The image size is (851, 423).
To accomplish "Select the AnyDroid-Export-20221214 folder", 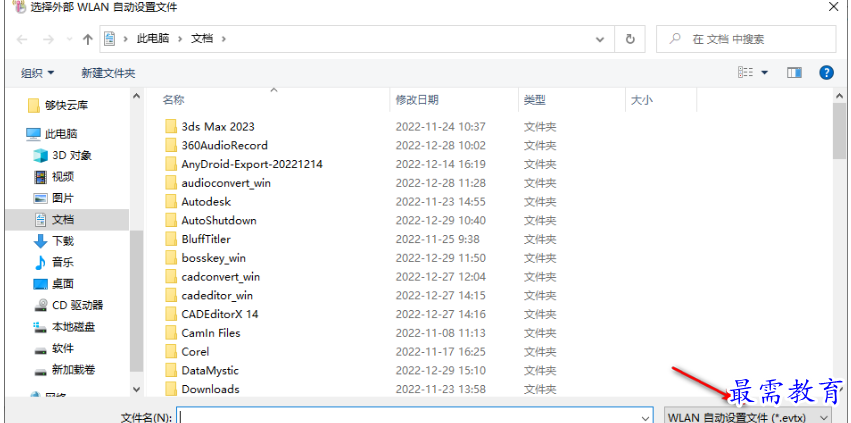I will pyautogui.click(x=252, y=164).
